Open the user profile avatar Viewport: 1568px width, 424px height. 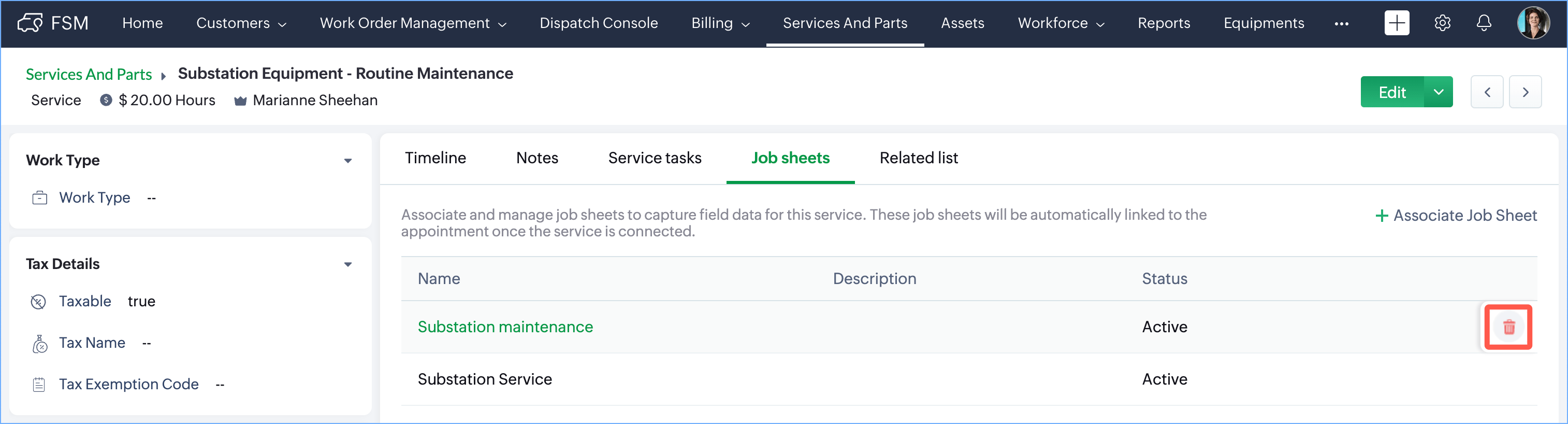(1533, 23)
